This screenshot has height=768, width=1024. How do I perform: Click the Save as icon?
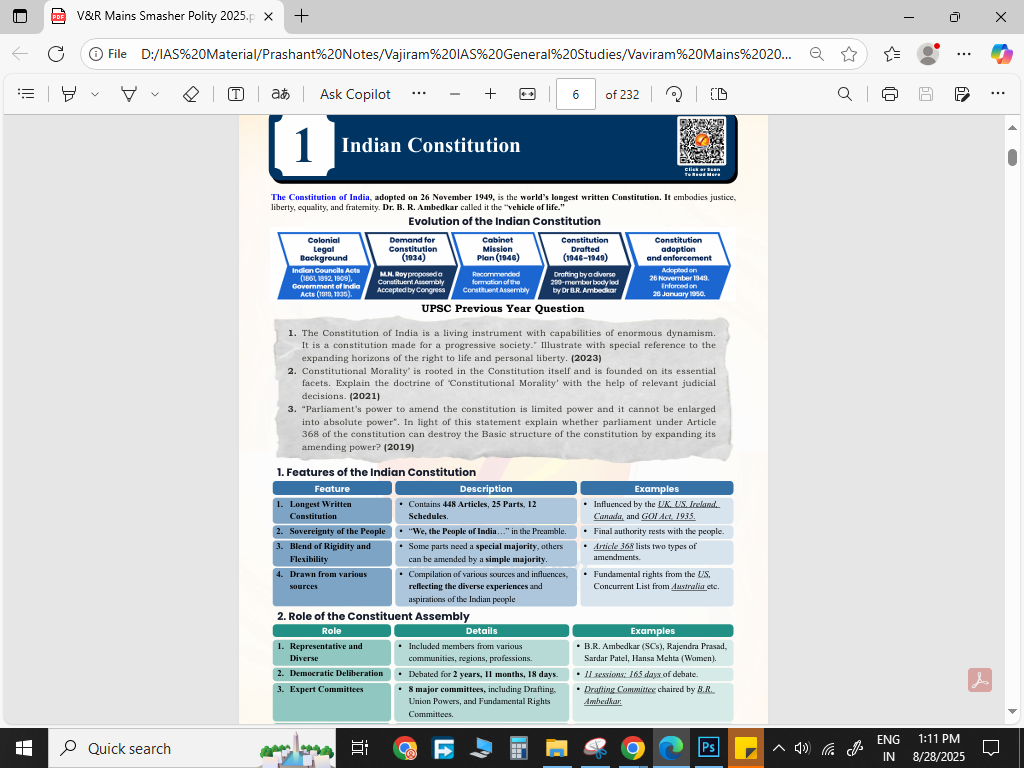[962, 94]
